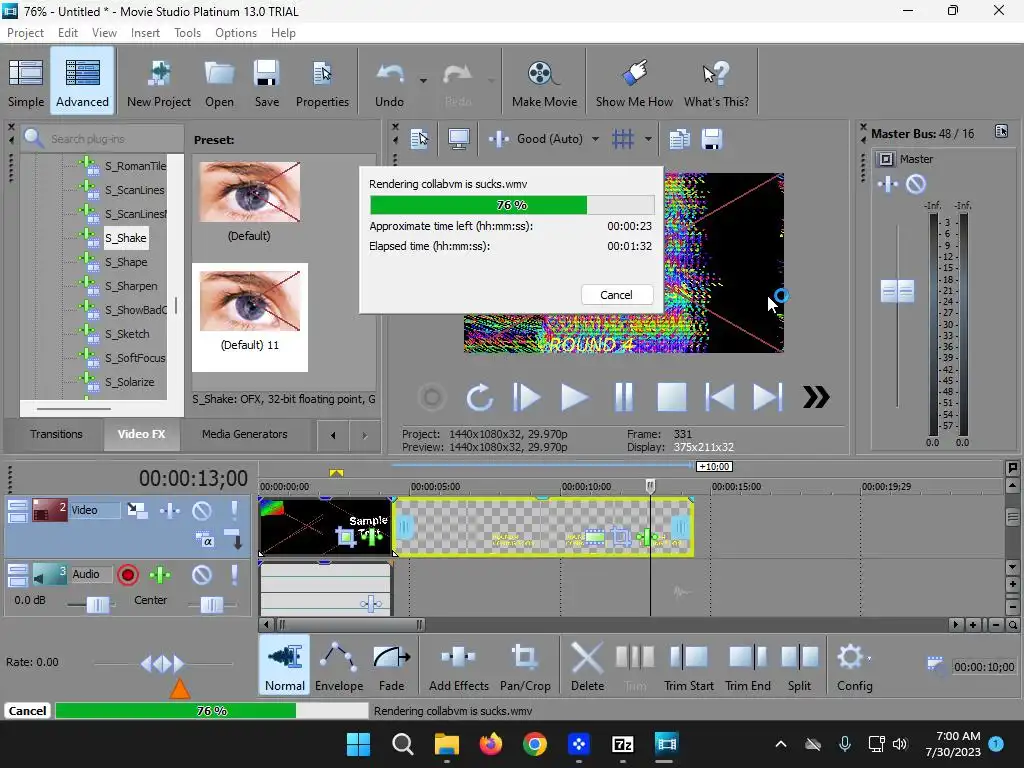This screenshot has width=1024, height=768.
Task: Trim Start of selected clip
Action: (x=688, y=666)
